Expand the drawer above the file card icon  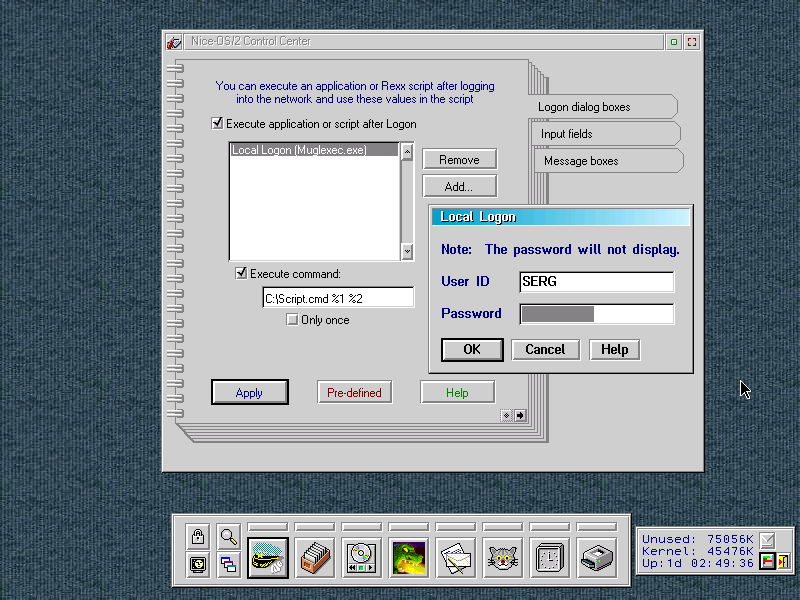coord(315,527)
